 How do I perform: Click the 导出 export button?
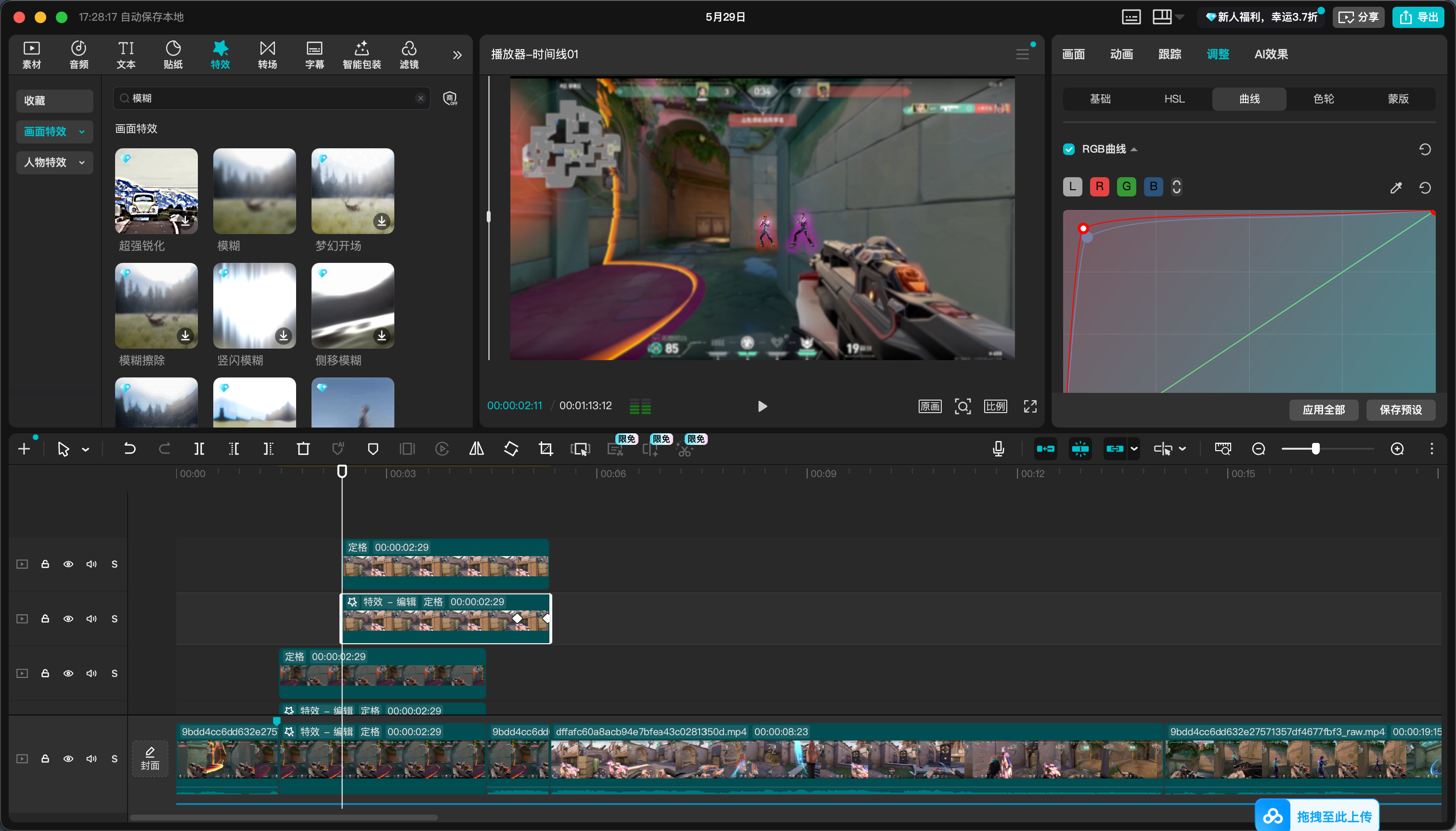click(1418, 17)
